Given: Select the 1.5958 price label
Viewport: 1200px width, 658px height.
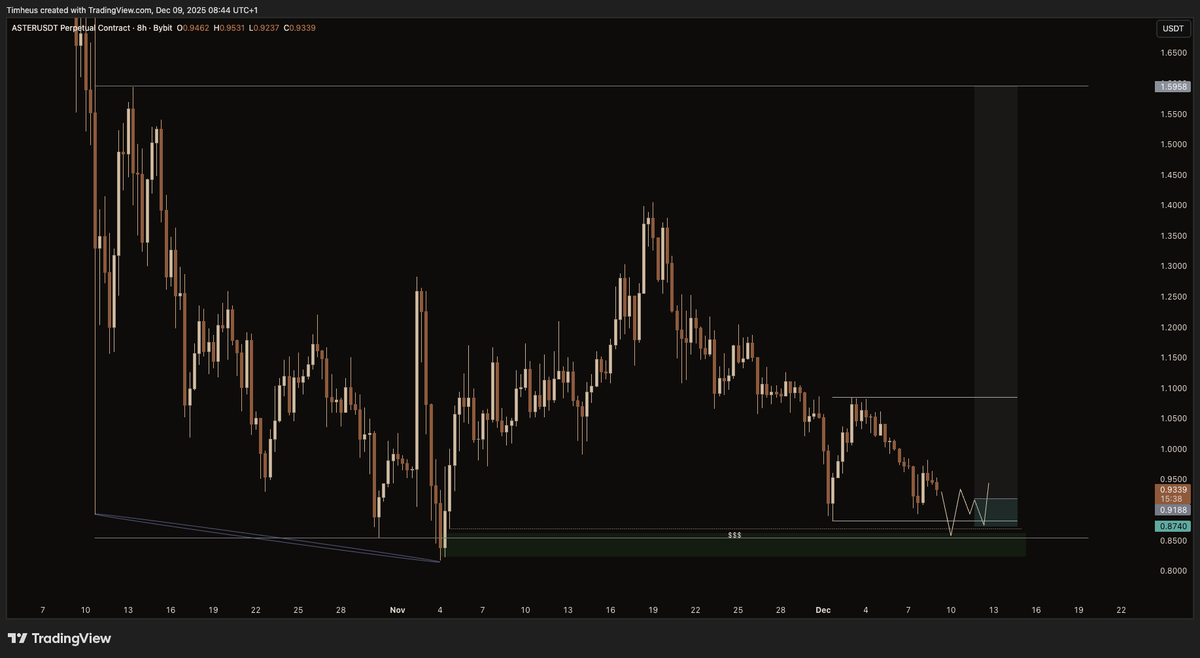Looking at the screenshot, I should click(1173, 87).
